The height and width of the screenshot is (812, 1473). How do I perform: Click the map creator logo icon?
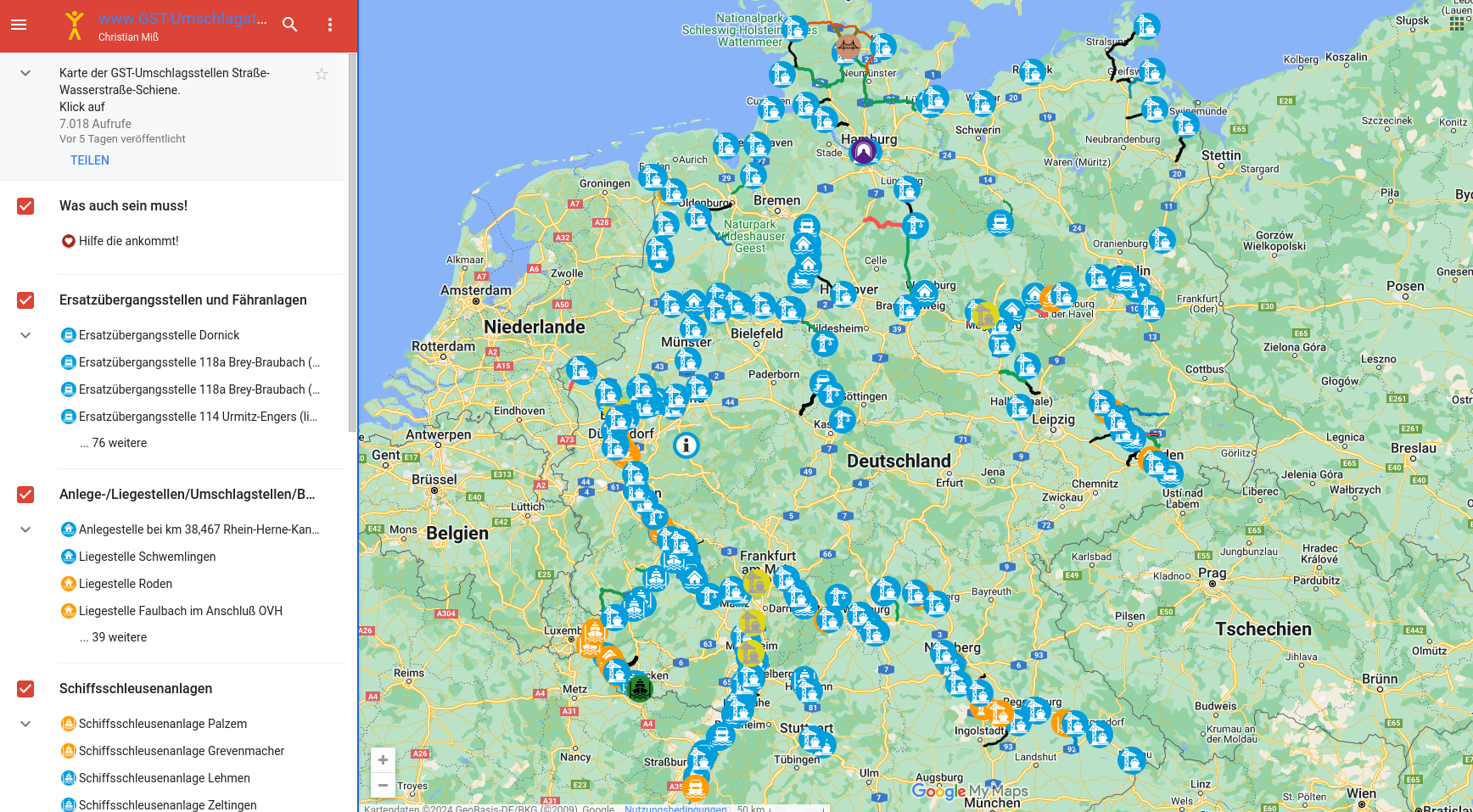click(75, 25)
